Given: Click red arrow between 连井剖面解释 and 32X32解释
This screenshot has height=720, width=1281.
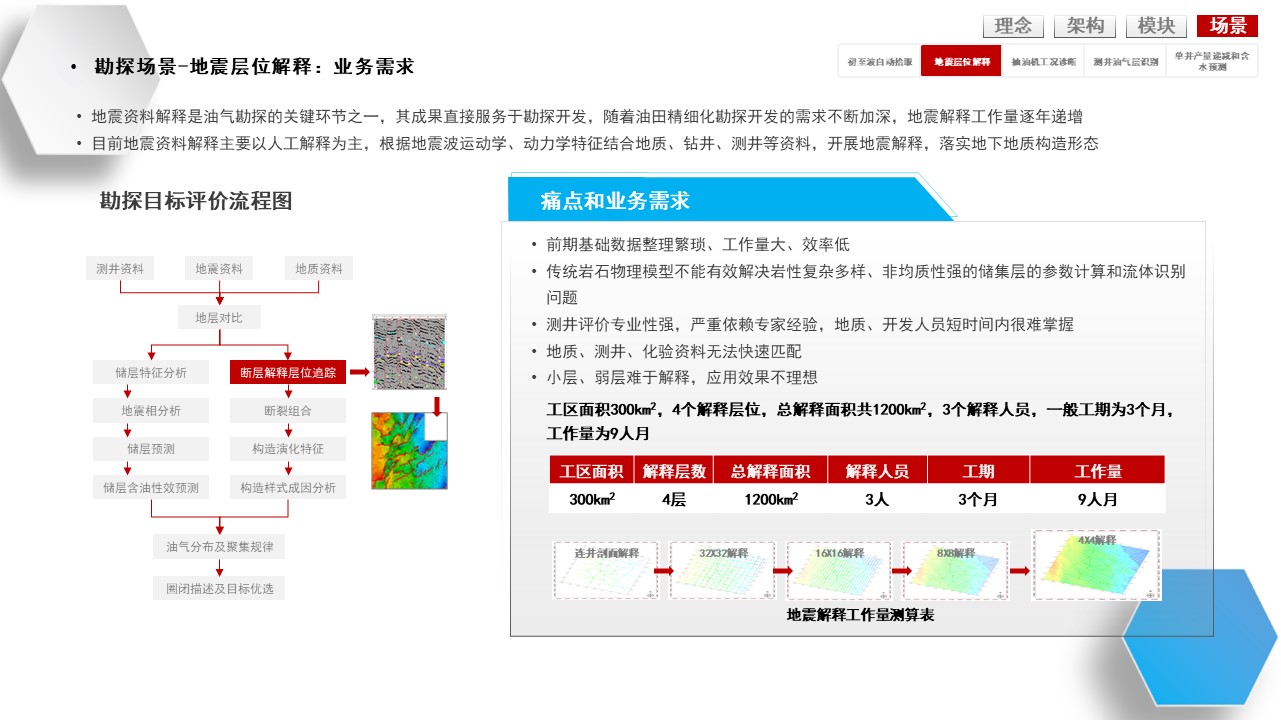Looking at the screenshot, I should point(664,571).
